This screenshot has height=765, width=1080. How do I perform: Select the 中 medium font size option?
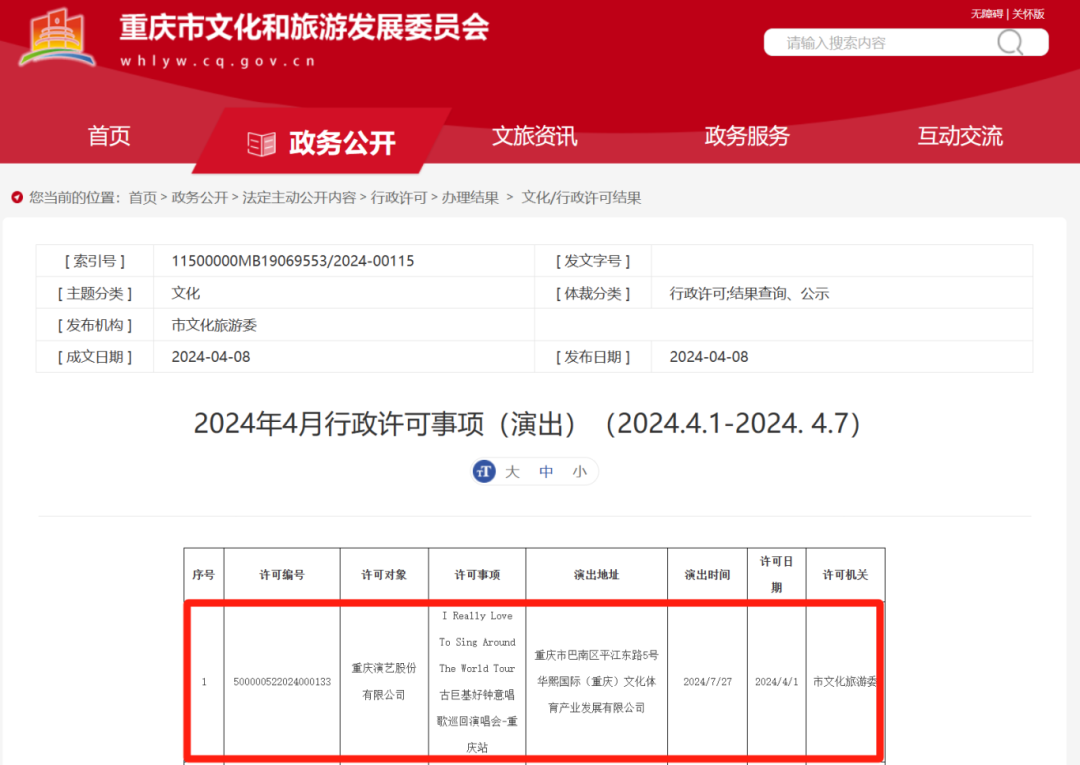(x=545, y=471)
